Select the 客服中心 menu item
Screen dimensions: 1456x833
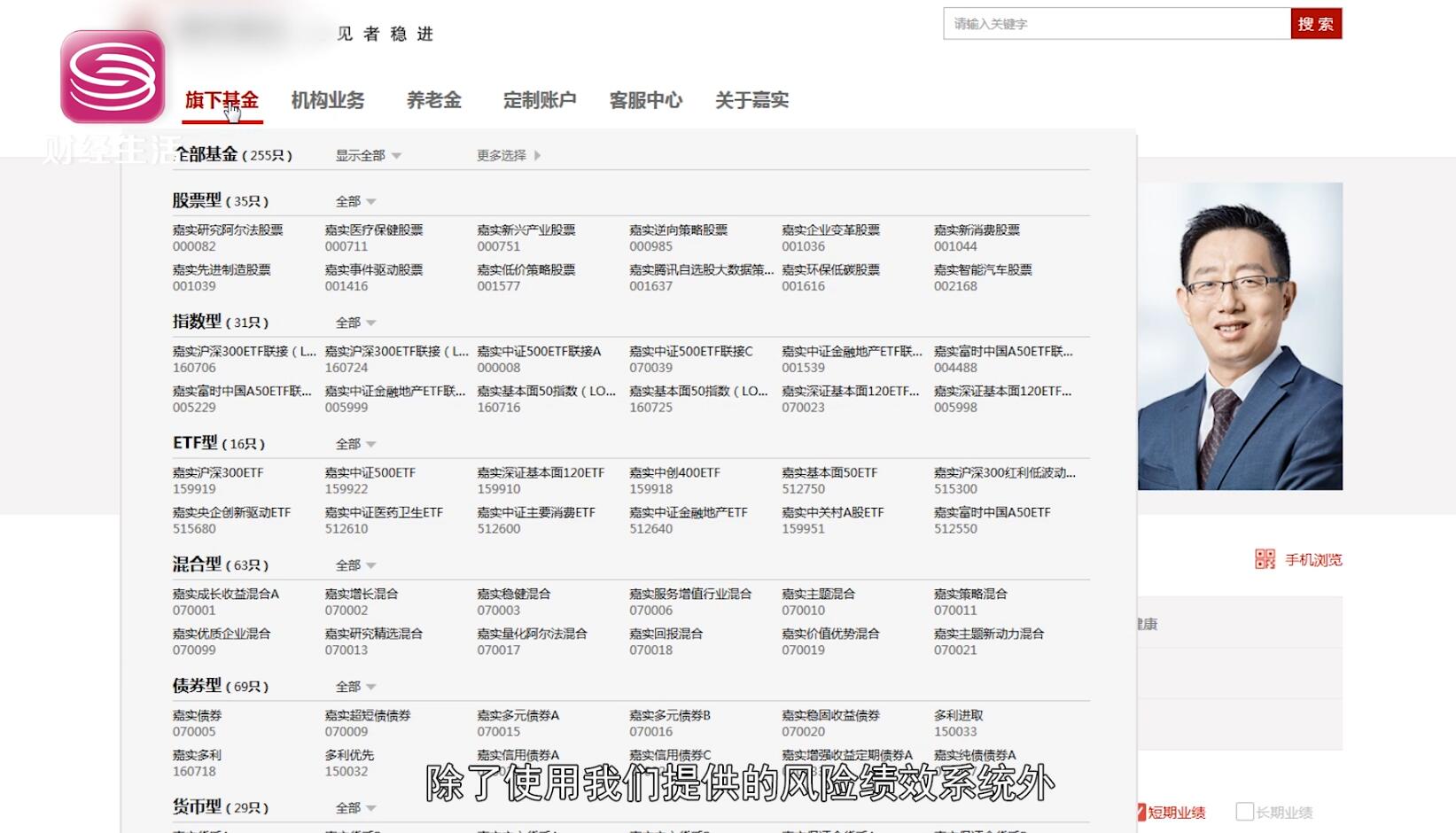click(x=644, y=100)
